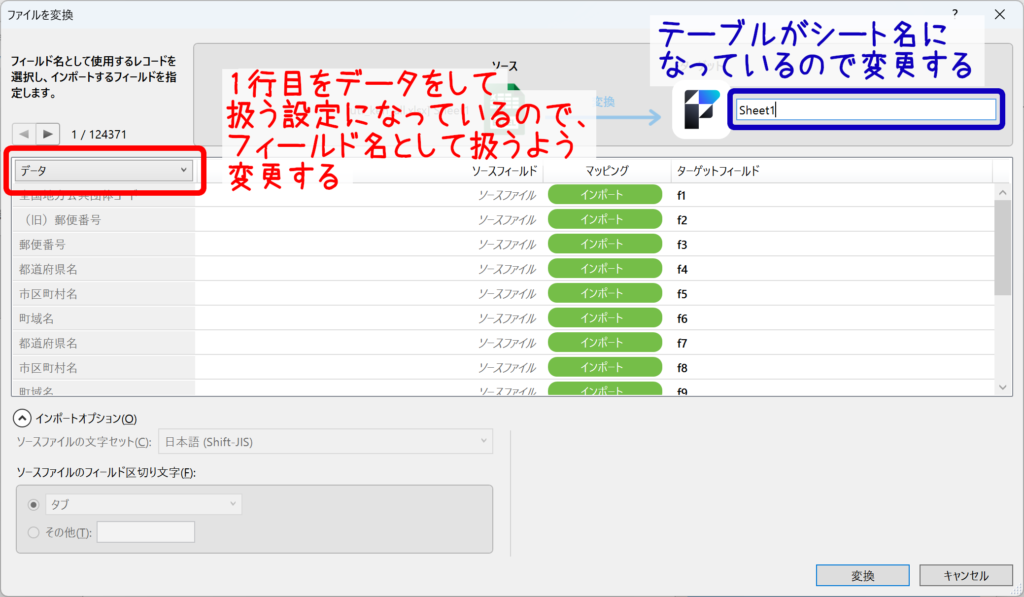Click the FileMaker target table icon
This screenshot has height=597, width=1024.
tap(700, 111)
